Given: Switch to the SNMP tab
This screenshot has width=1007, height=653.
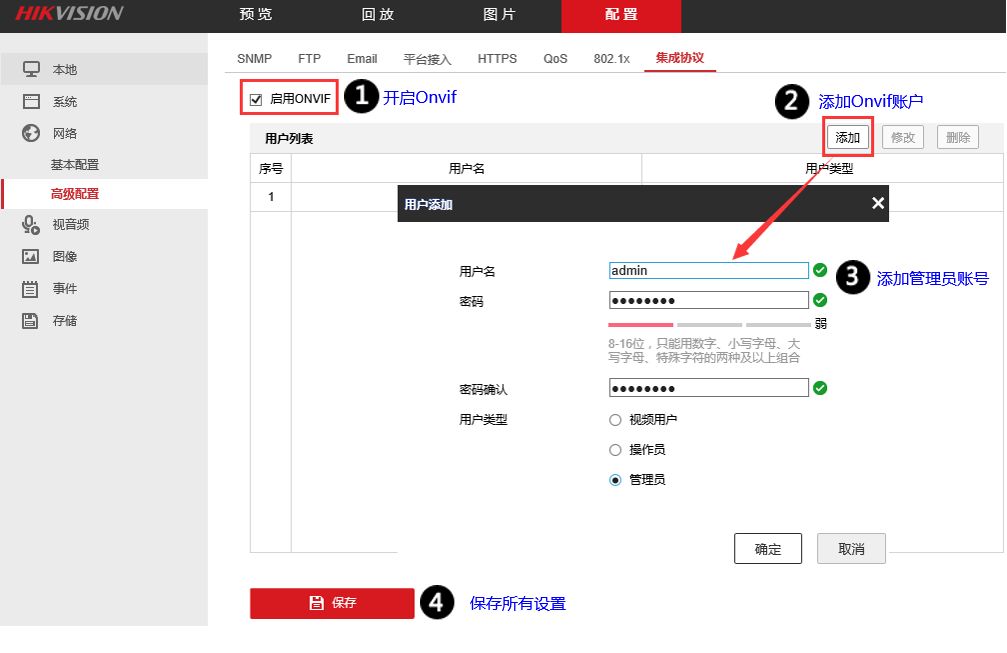Looking at the screenshot, I should click(254, 58).
